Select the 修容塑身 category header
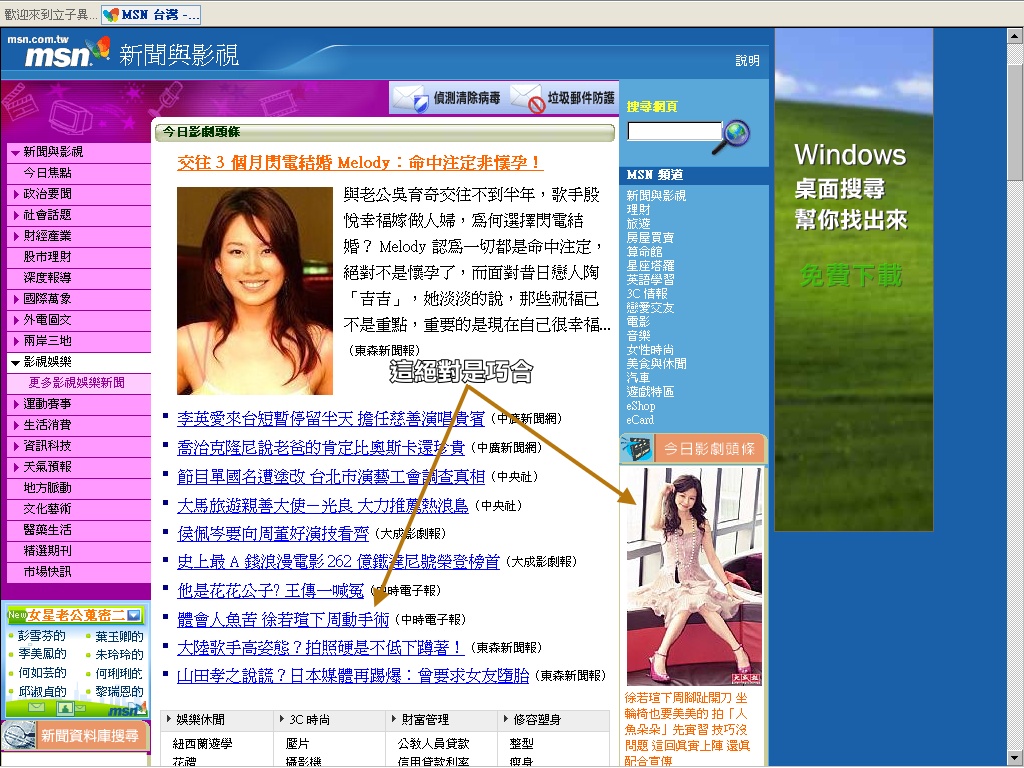Viewport: 1024px width, 768px height. coord(537,720)
